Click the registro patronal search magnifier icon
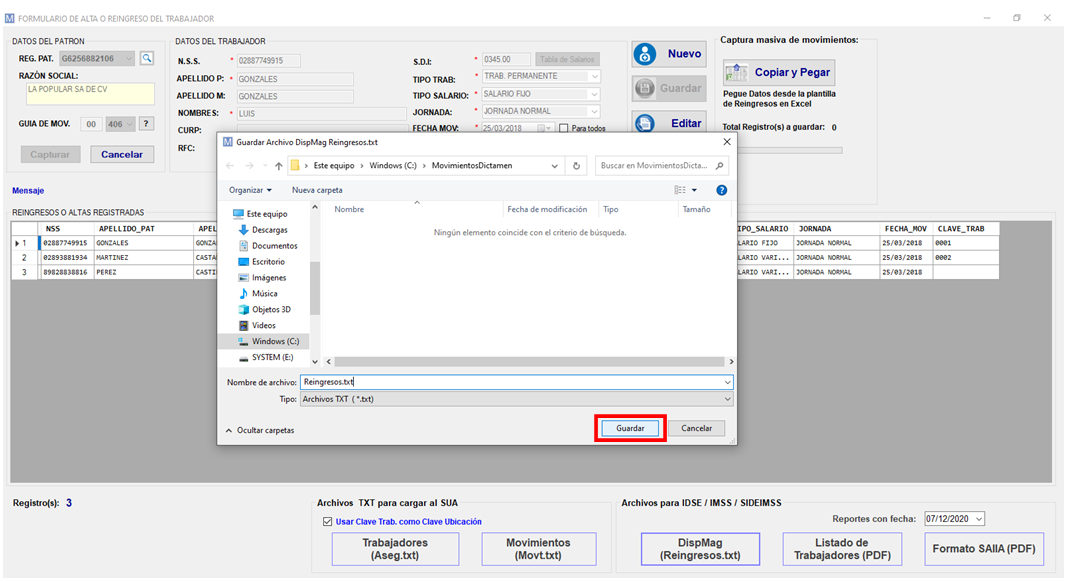 pos(146,59)
